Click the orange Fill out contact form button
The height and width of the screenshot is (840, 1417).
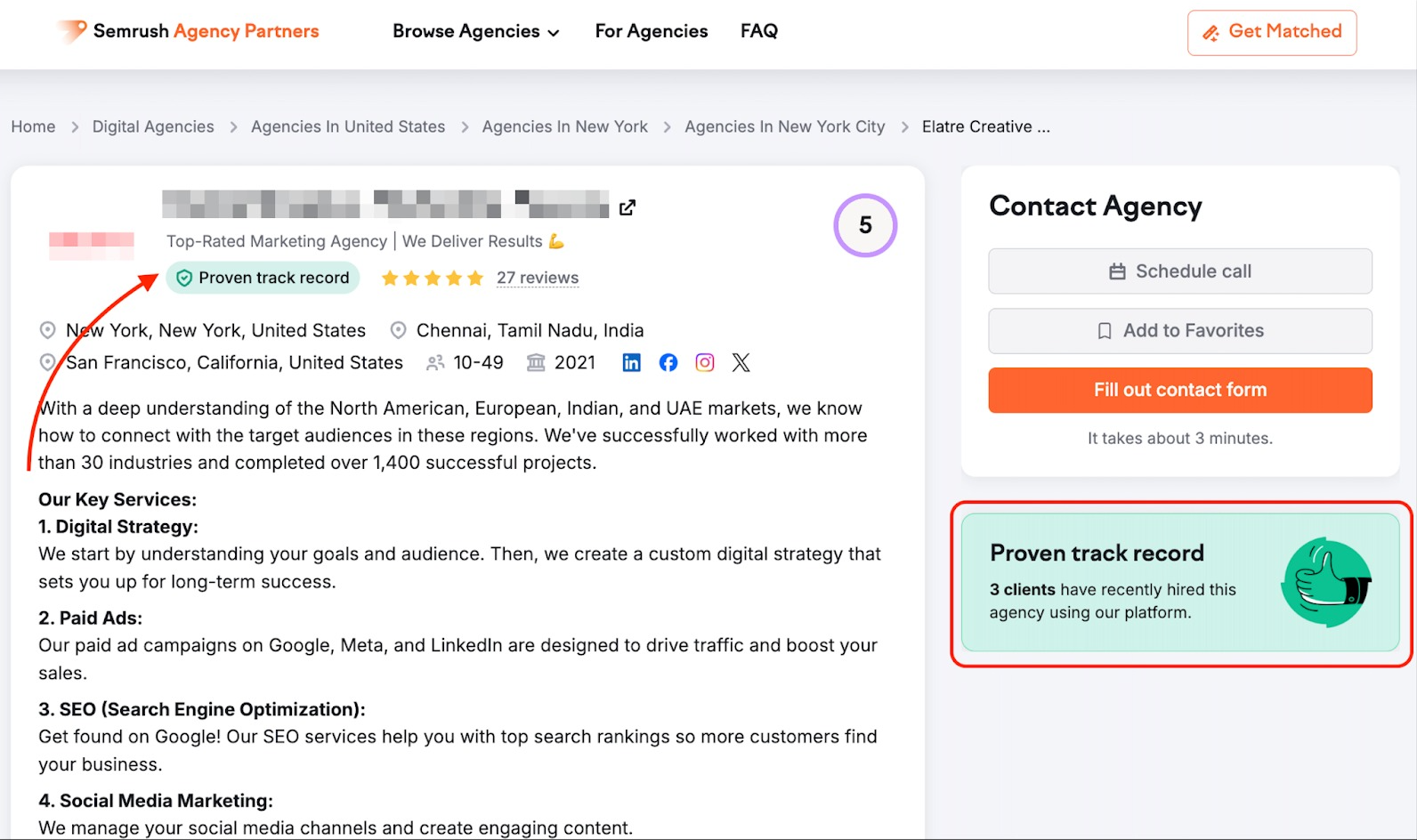click(1179, 390)
